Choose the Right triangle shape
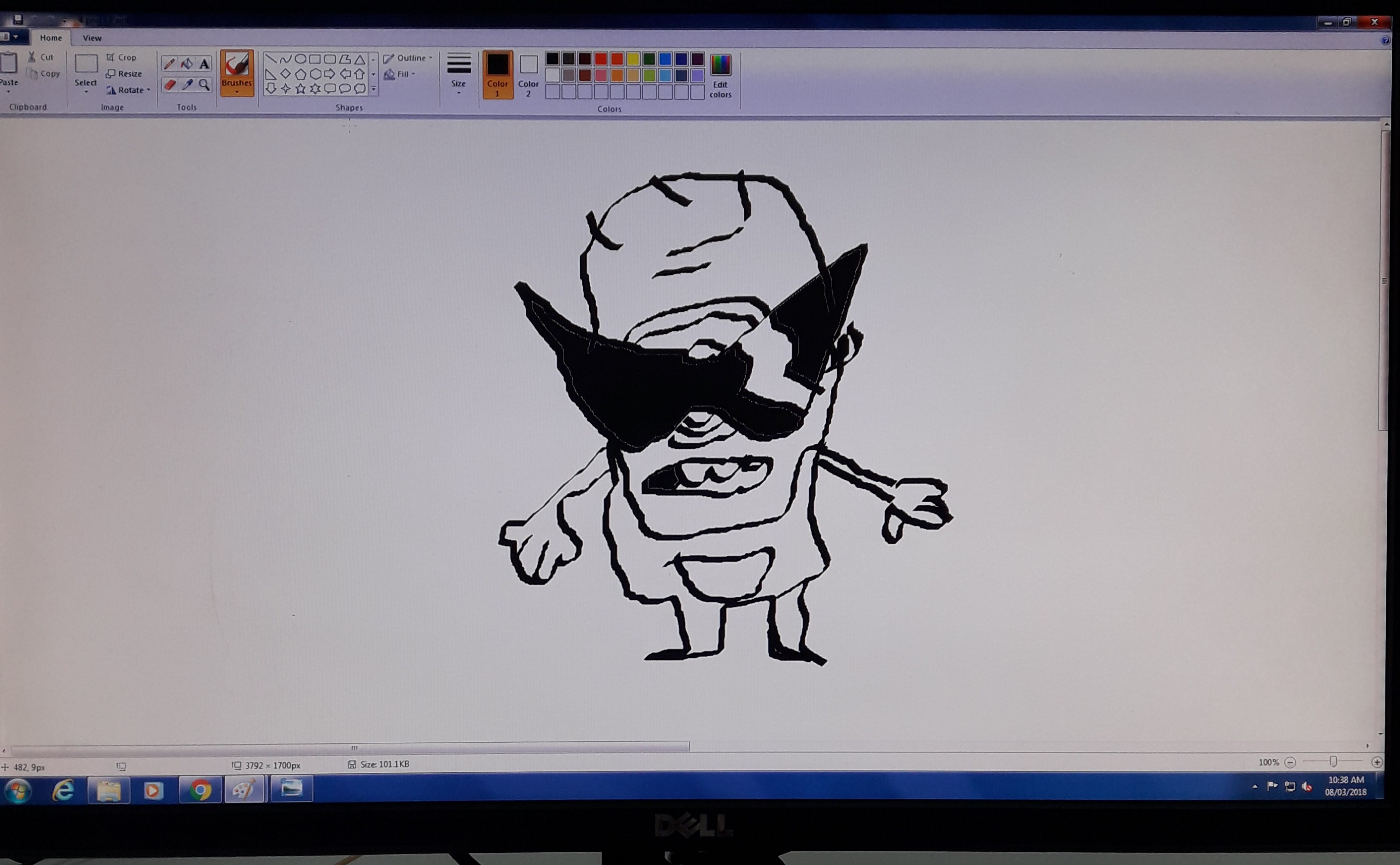The image size is (1400, 865). pos(271,74)
